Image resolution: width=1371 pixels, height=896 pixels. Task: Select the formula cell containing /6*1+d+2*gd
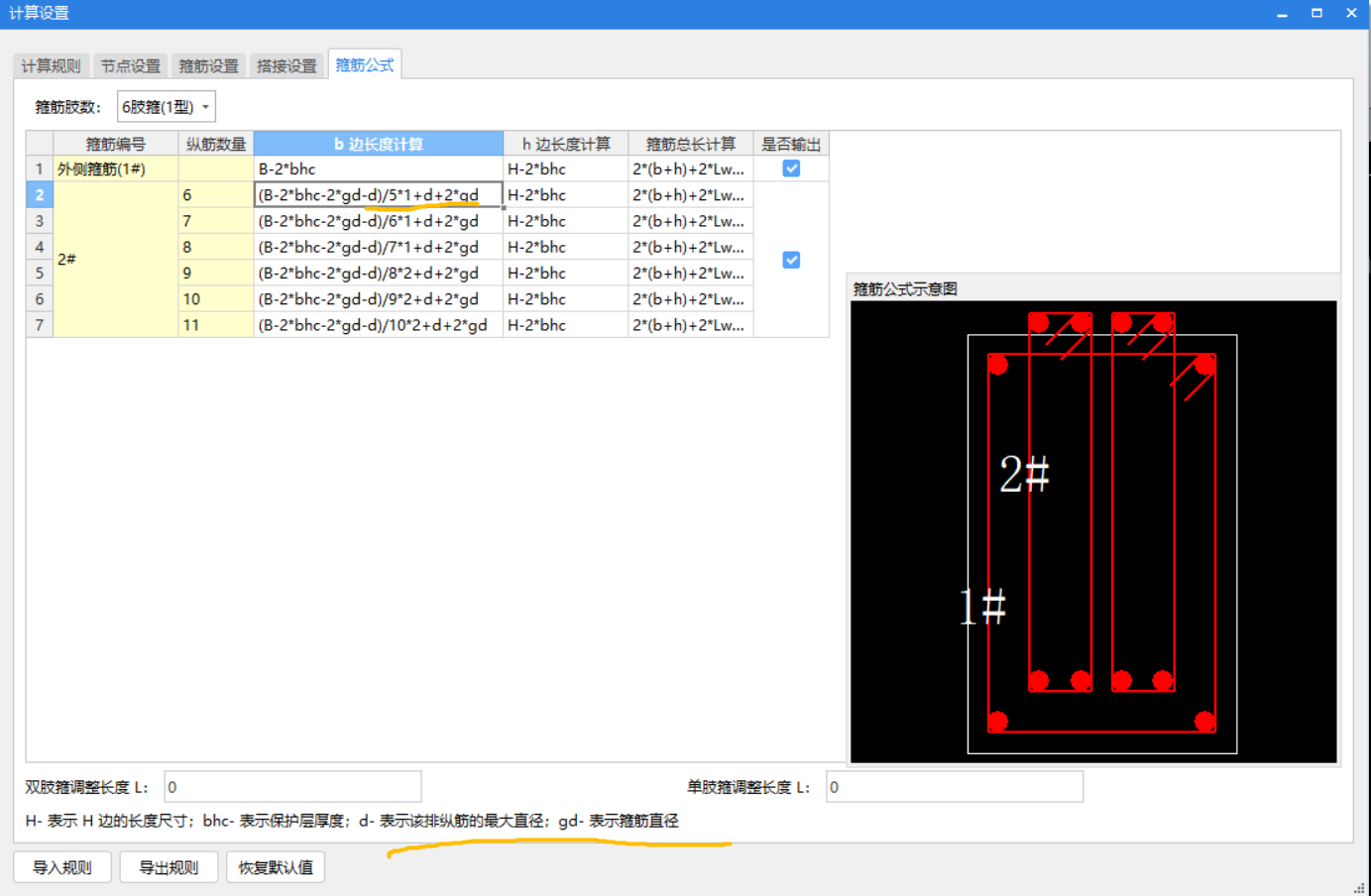[x=379, y=221]
